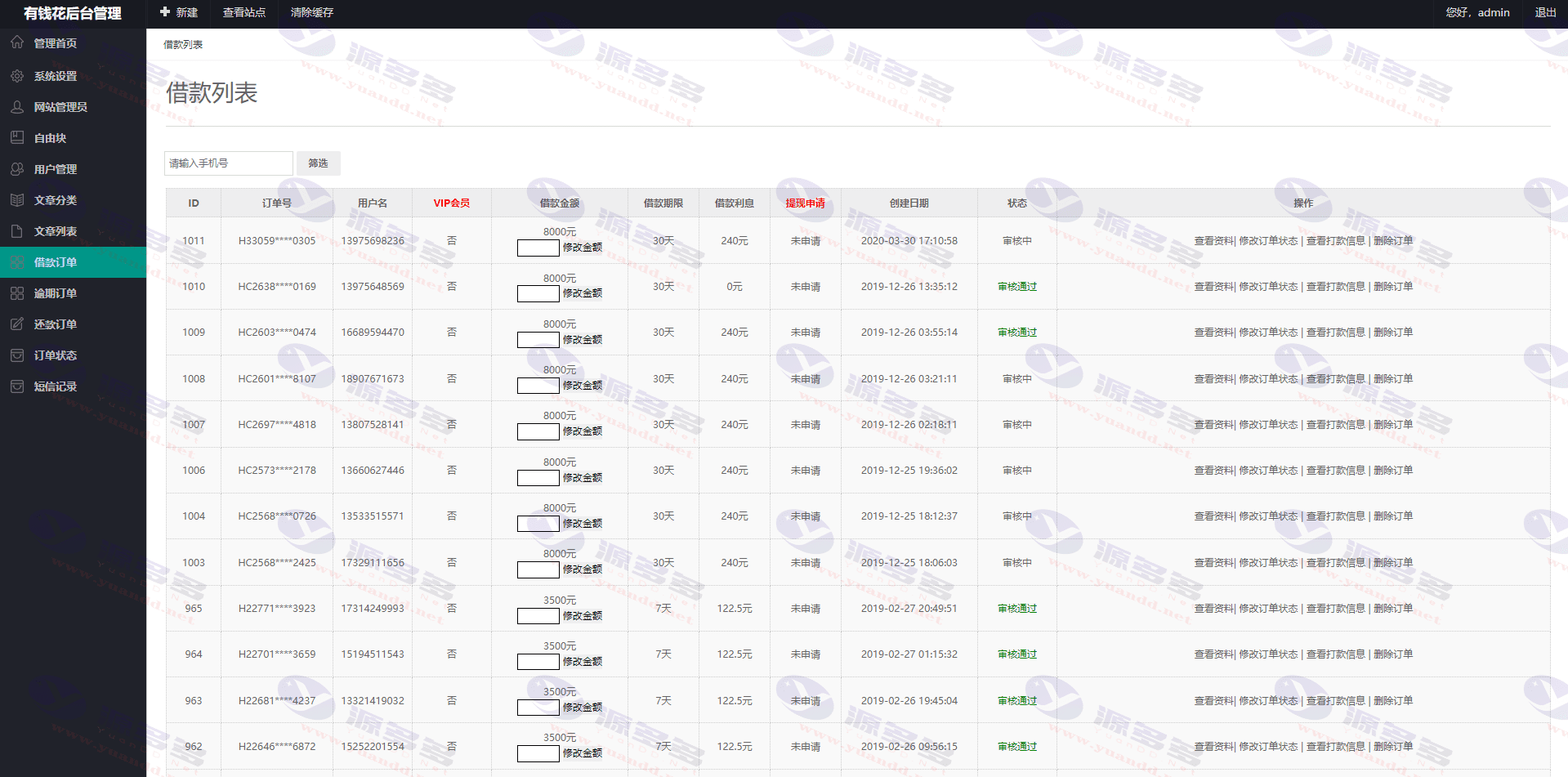The image size is (1568, 777).
Task: Click amount input field for order 965
Action: pyautogui.click(x=538, y=615)
